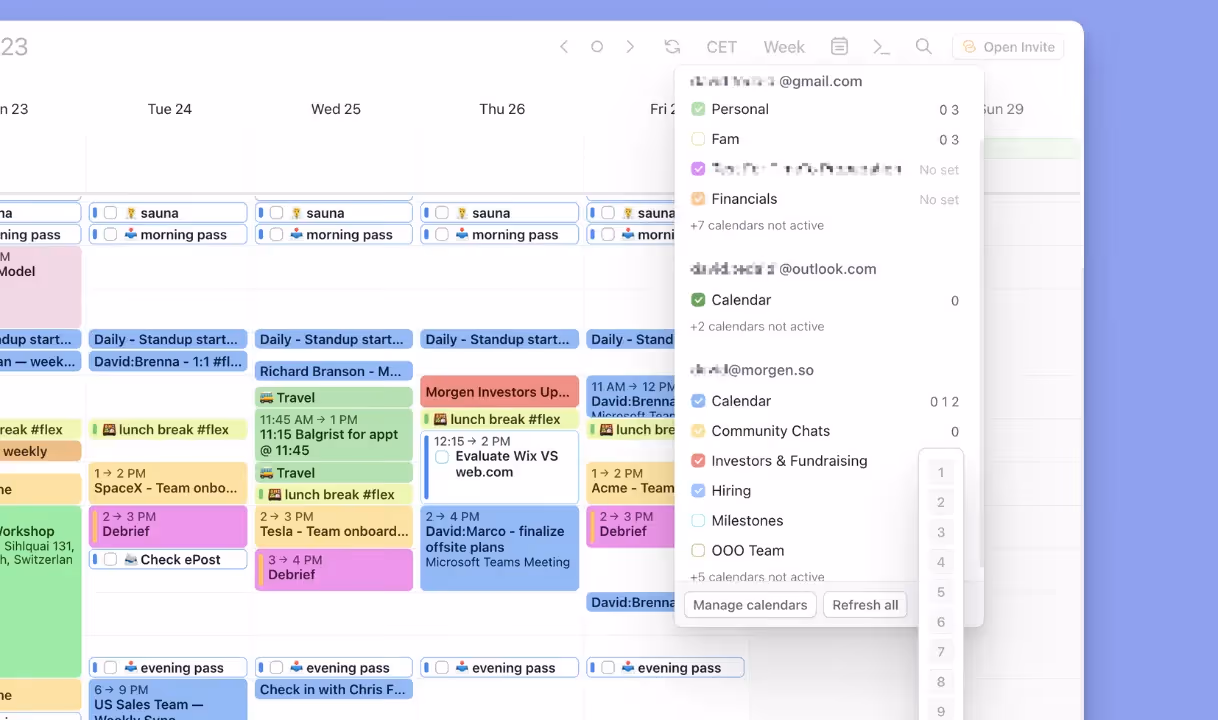Expand +2 calendars not active
The width and height of the screenshot is (1218, 720).
tap(757, 327)
